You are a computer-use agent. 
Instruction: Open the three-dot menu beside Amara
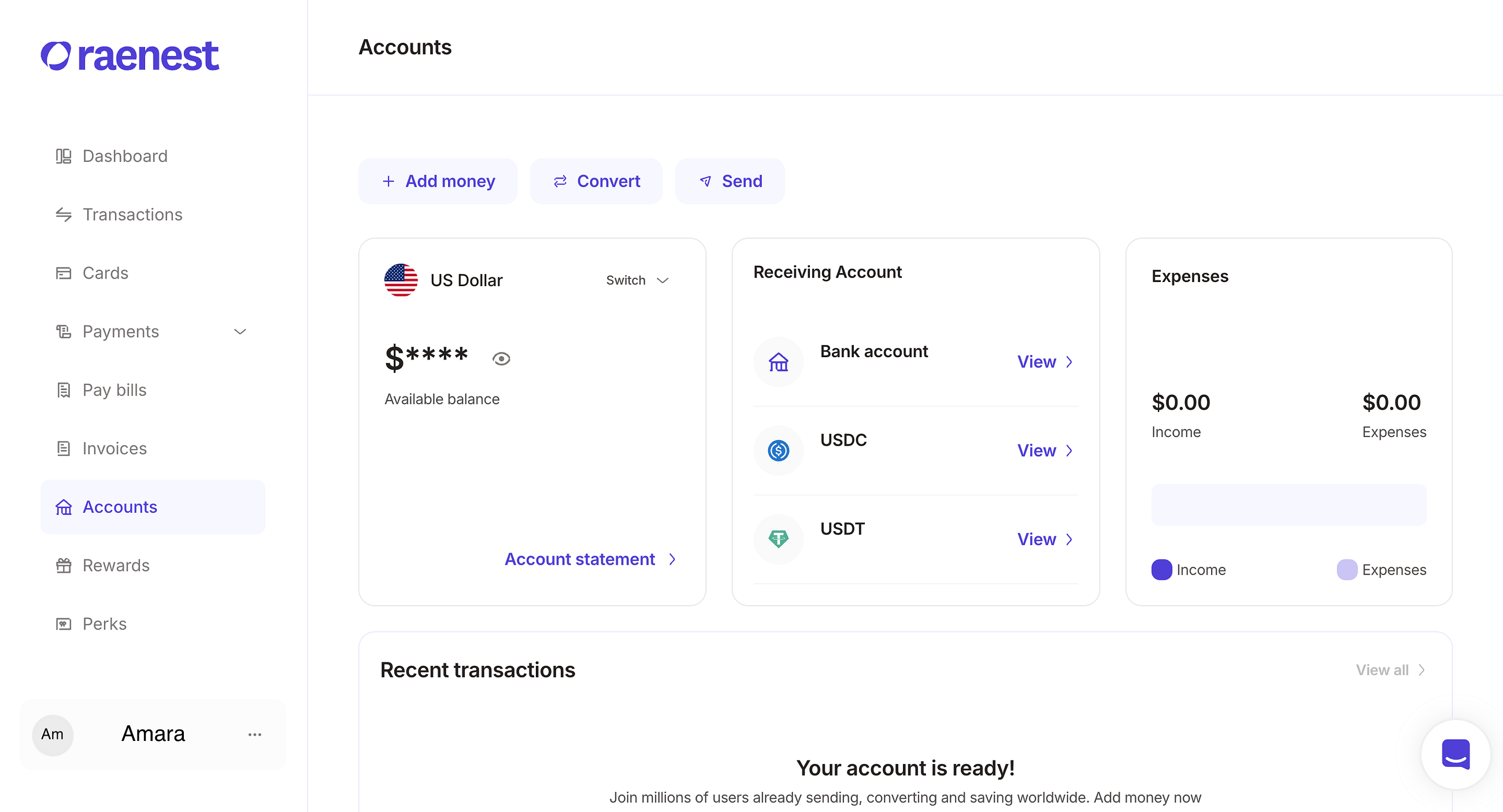point(255,735)
